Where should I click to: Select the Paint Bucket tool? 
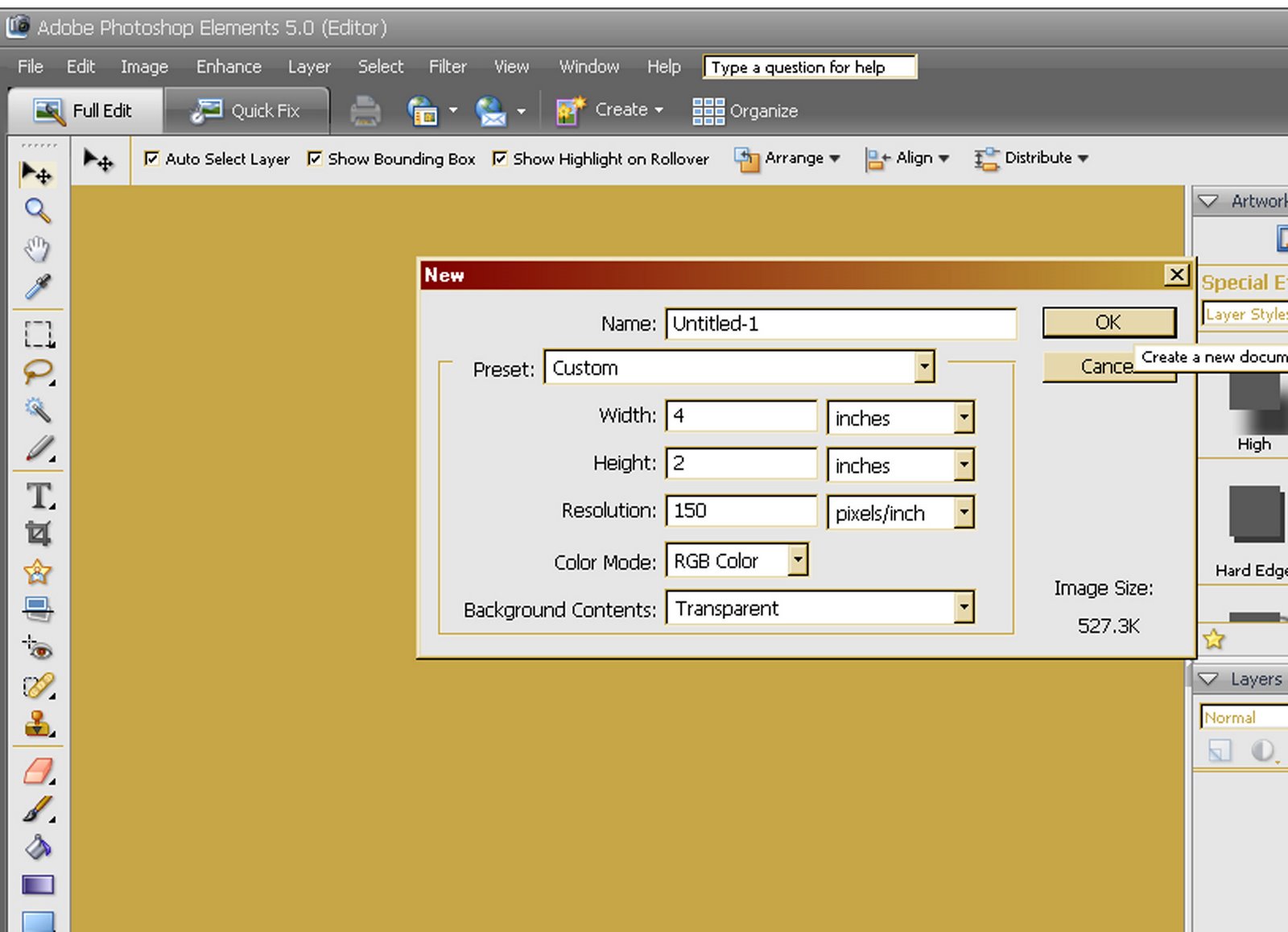pyautogui.click(x=38, y=847)
